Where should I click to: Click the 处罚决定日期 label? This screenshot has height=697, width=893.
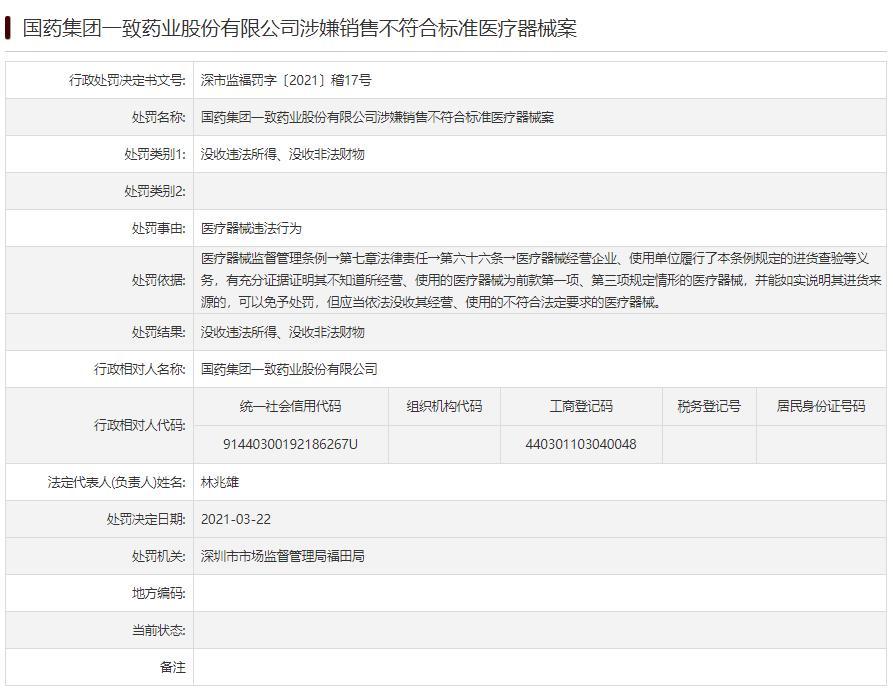click(146, 519)
